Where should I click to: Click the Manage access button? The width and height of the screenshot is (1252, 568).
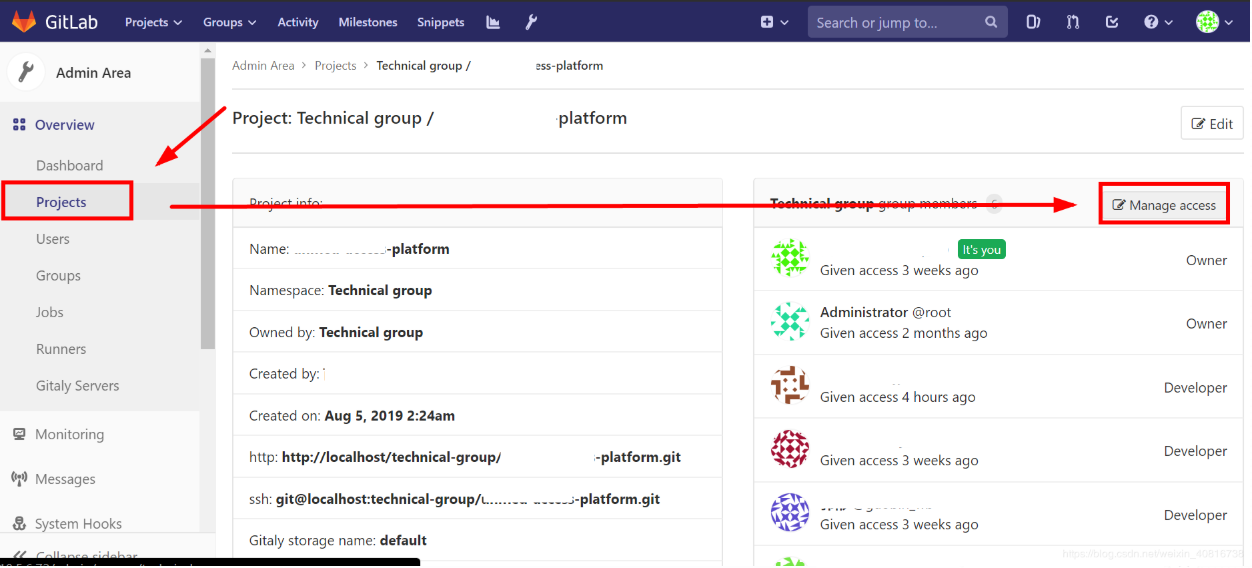tap(1164, 205)
